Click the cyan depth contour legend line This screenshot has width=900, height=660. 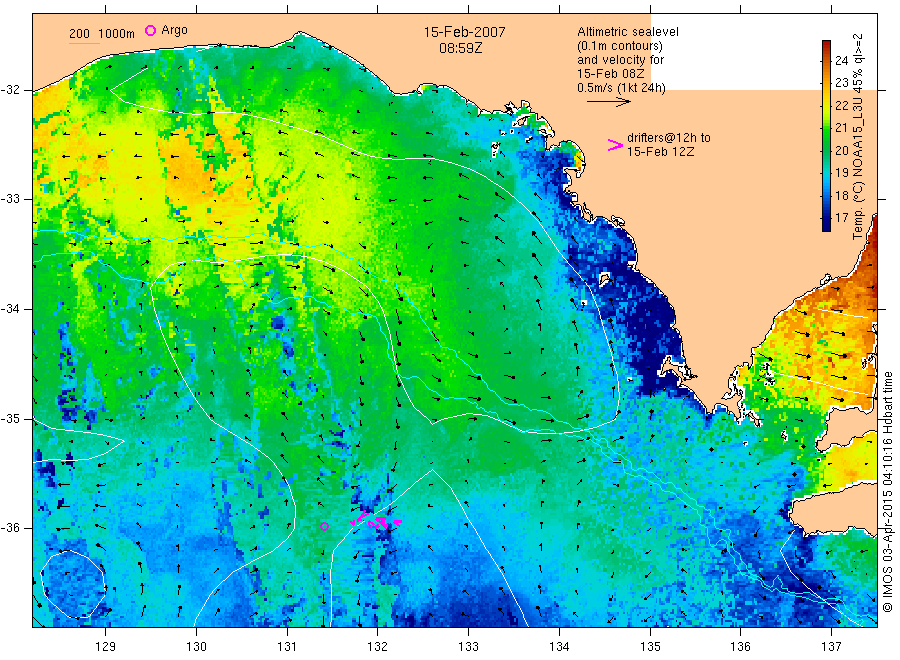84,43
